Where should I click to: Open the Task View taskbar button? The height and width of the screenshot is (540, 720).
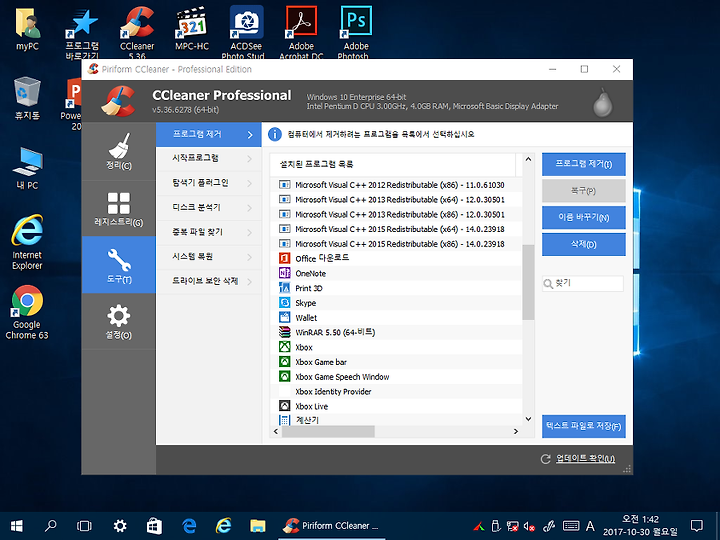pos(84,526)
